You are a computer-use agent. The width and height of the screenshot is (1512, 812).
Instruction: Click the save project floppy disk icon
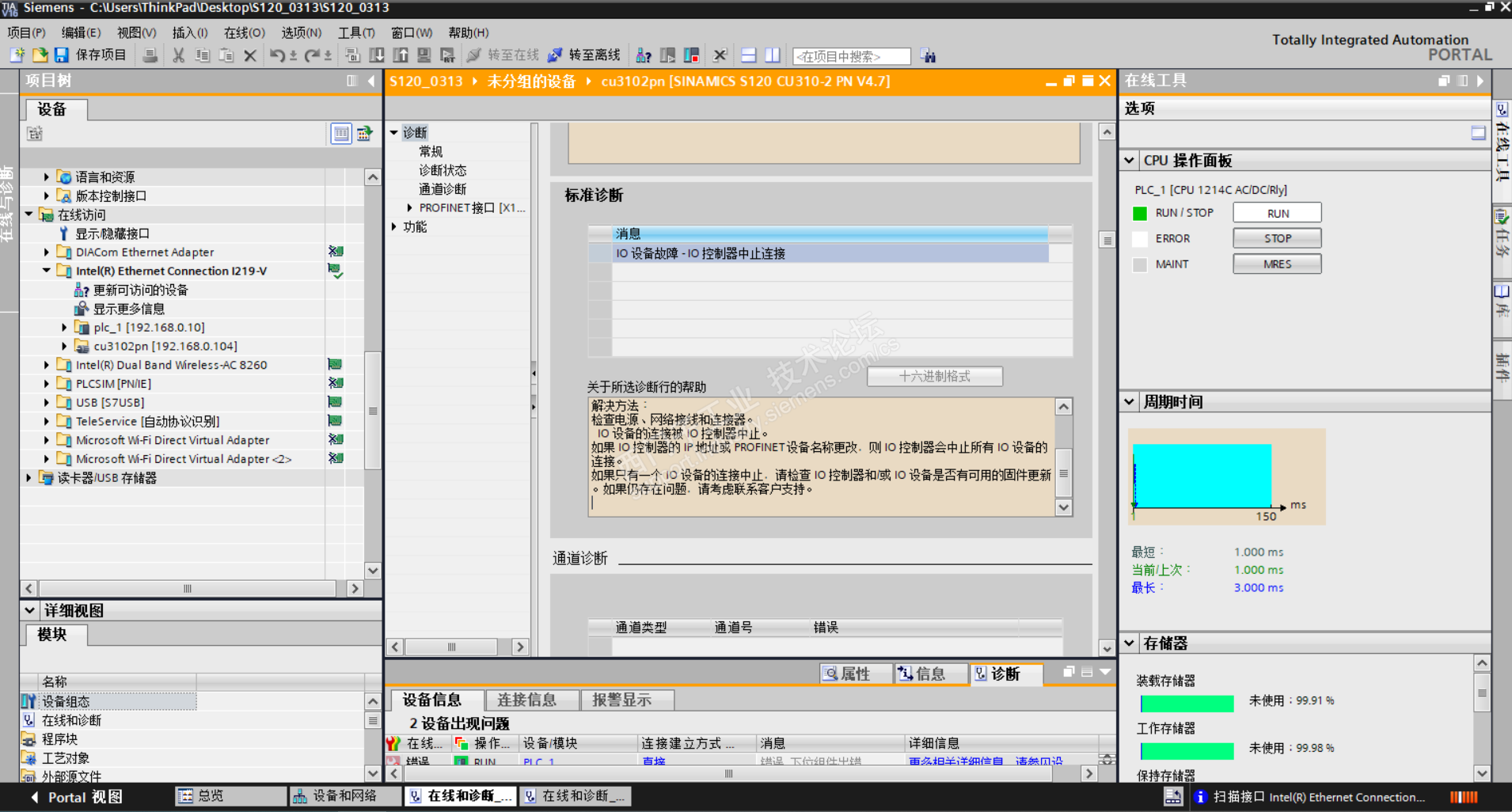click(x=61, y=55)
